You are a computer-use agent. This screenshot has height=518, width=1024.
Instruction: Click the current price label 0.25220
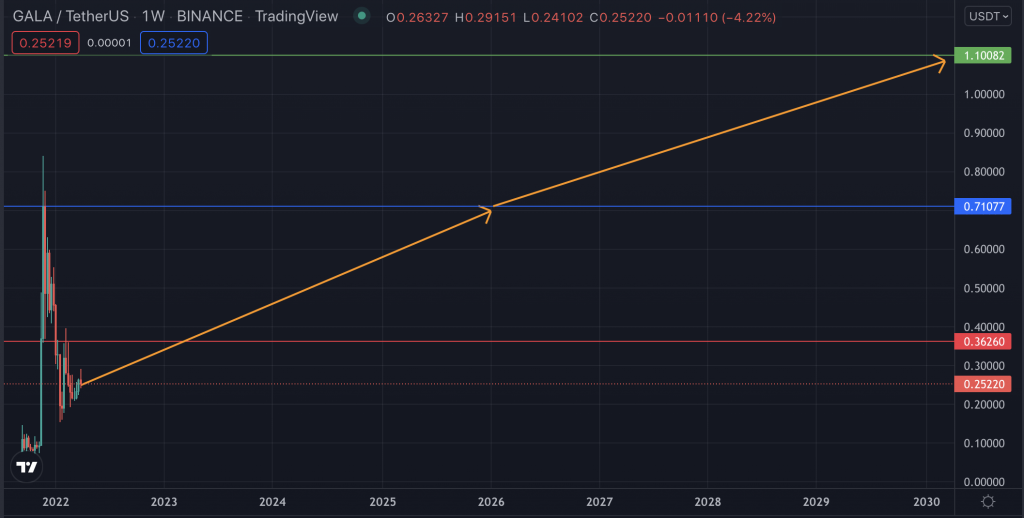pos(982,384)
